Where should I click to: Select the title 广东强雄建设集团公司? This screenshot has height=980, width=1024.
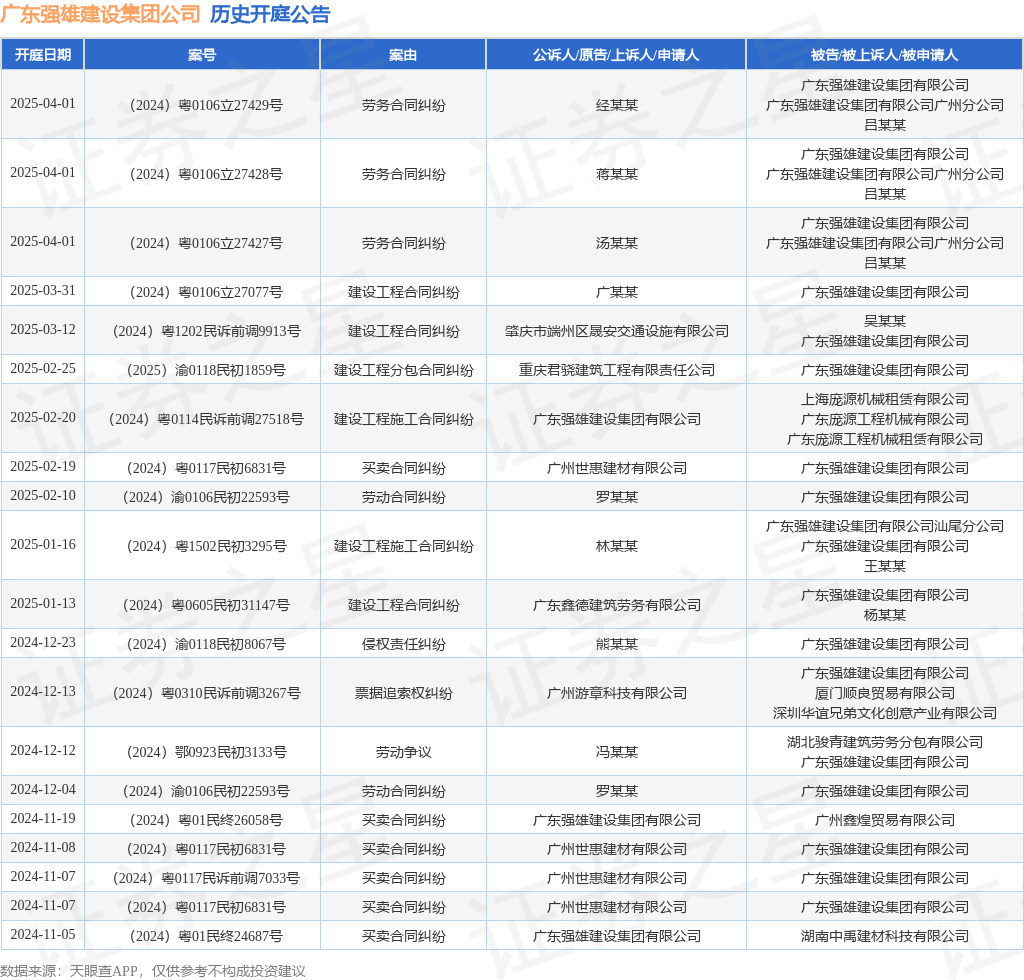coord(101,14)
